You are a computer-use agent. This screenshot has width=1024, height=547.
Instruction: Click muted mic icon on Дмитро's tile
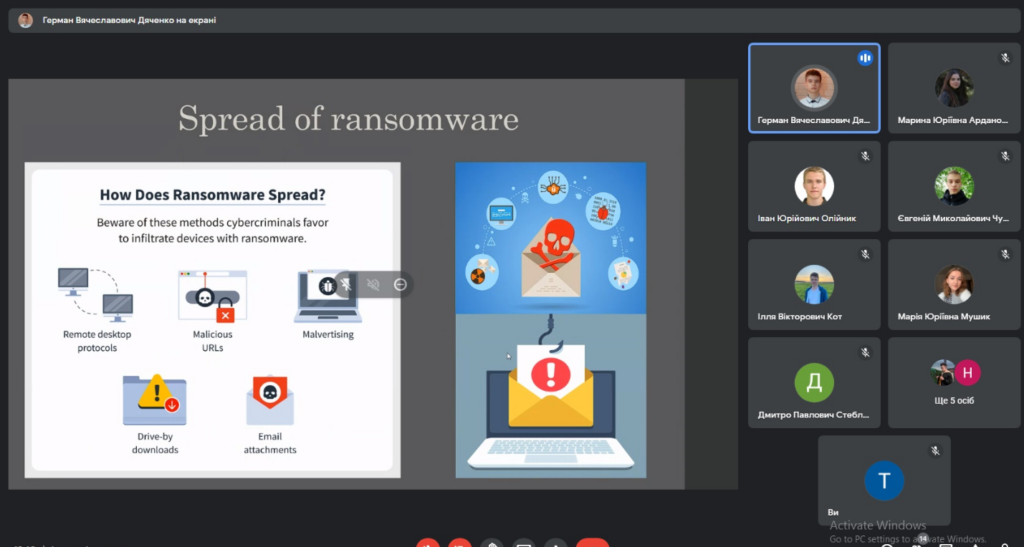[x=865, y=352]
